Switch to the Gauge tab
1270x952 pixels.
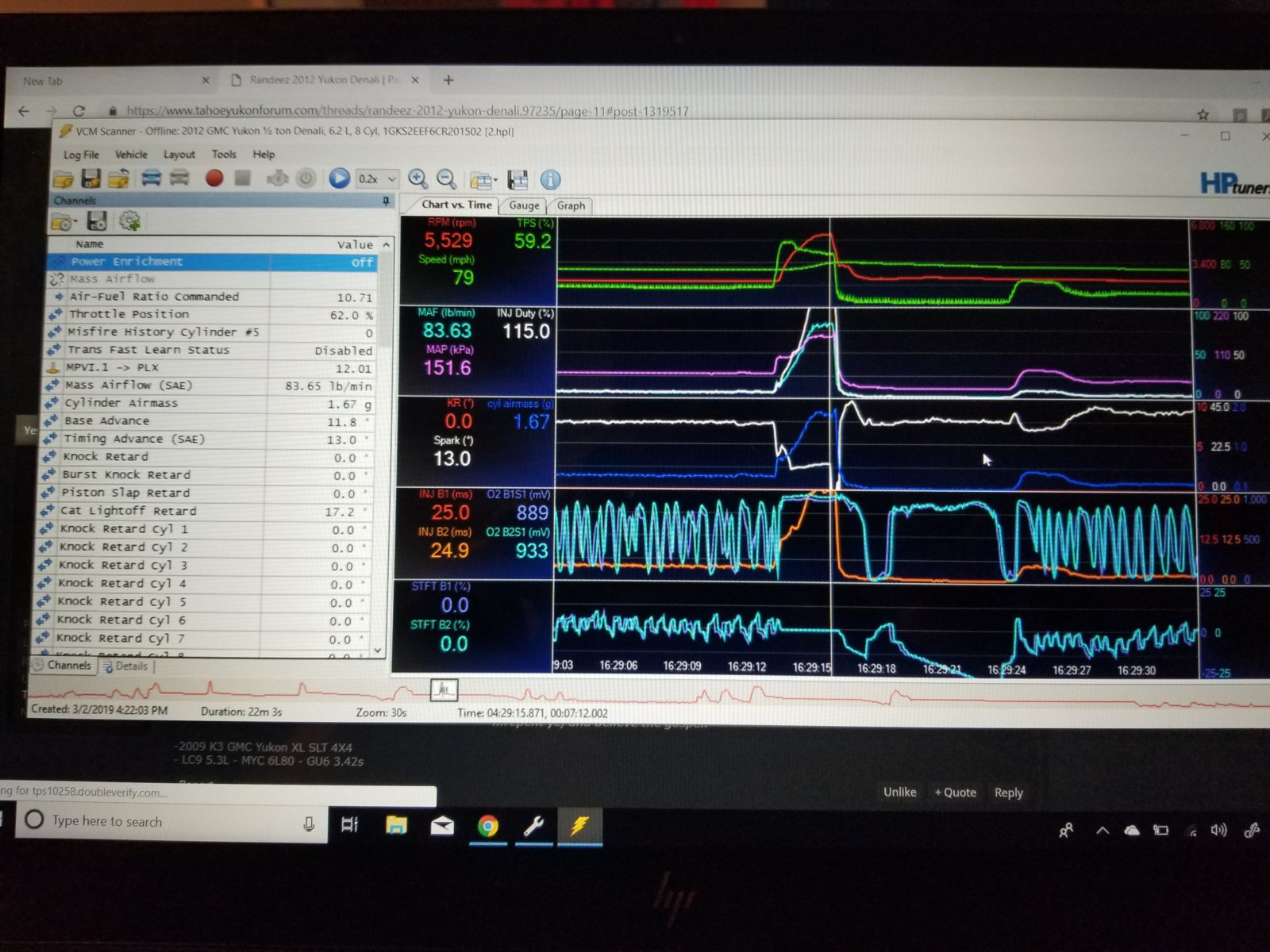524,205
